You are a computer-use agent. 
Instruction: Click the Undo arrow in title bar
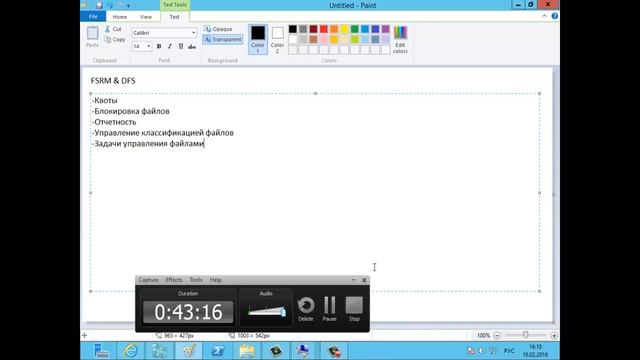click(110, 5)
